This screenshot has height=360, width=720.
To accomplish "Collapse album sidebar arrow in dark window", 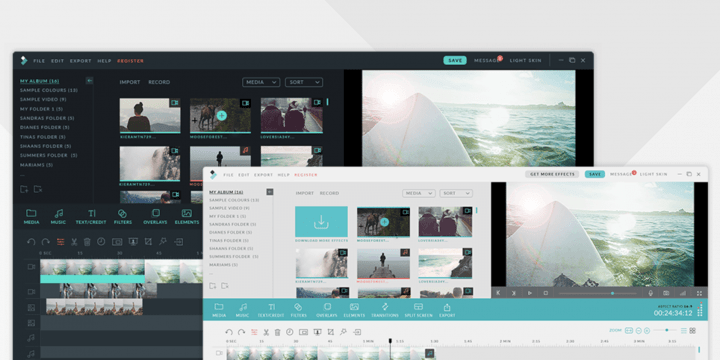I will click(x=89, y=81).
